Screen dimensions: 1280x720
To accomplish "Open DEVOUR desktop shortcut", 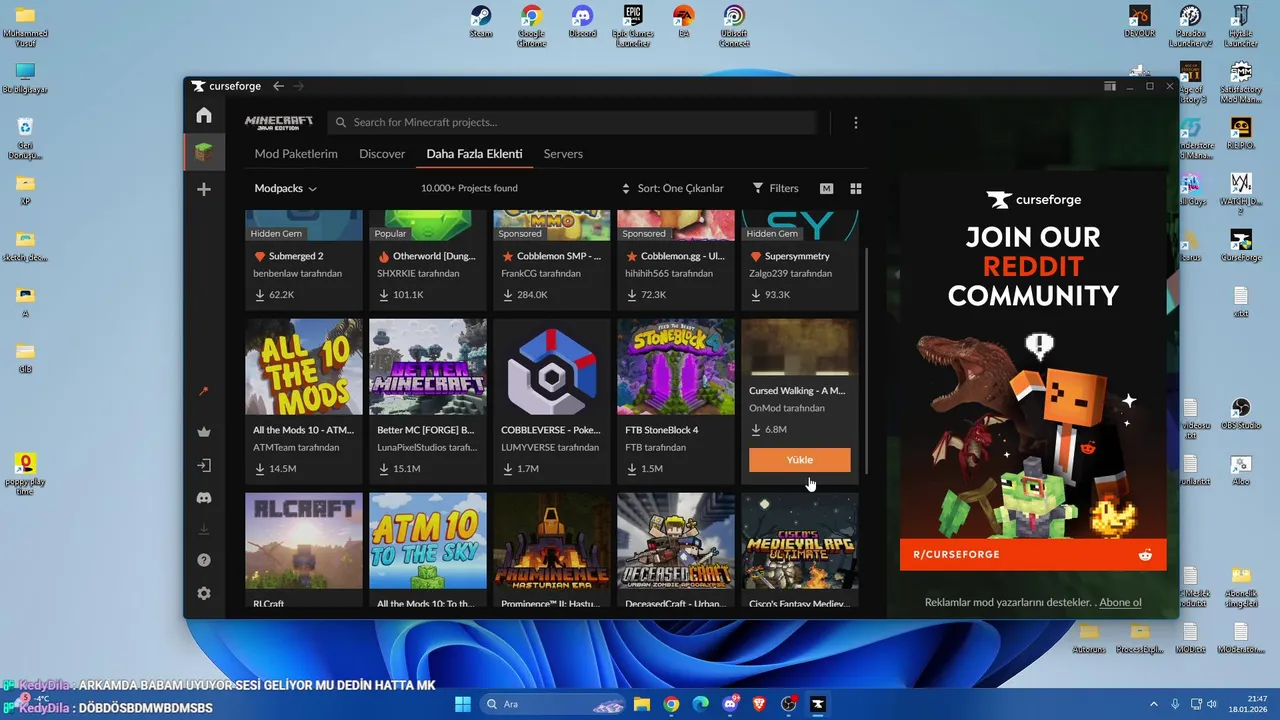I will pyautogui.click(x=1140, y=22).
